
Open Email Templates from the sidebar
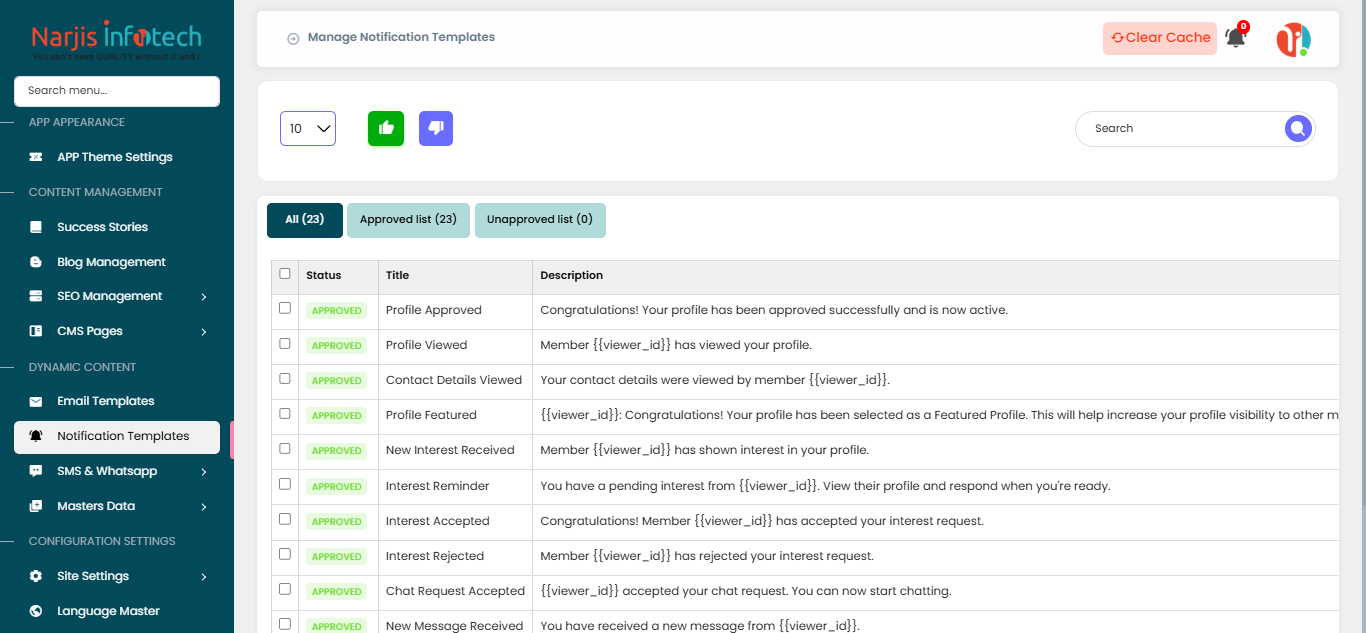pos(106,401)
